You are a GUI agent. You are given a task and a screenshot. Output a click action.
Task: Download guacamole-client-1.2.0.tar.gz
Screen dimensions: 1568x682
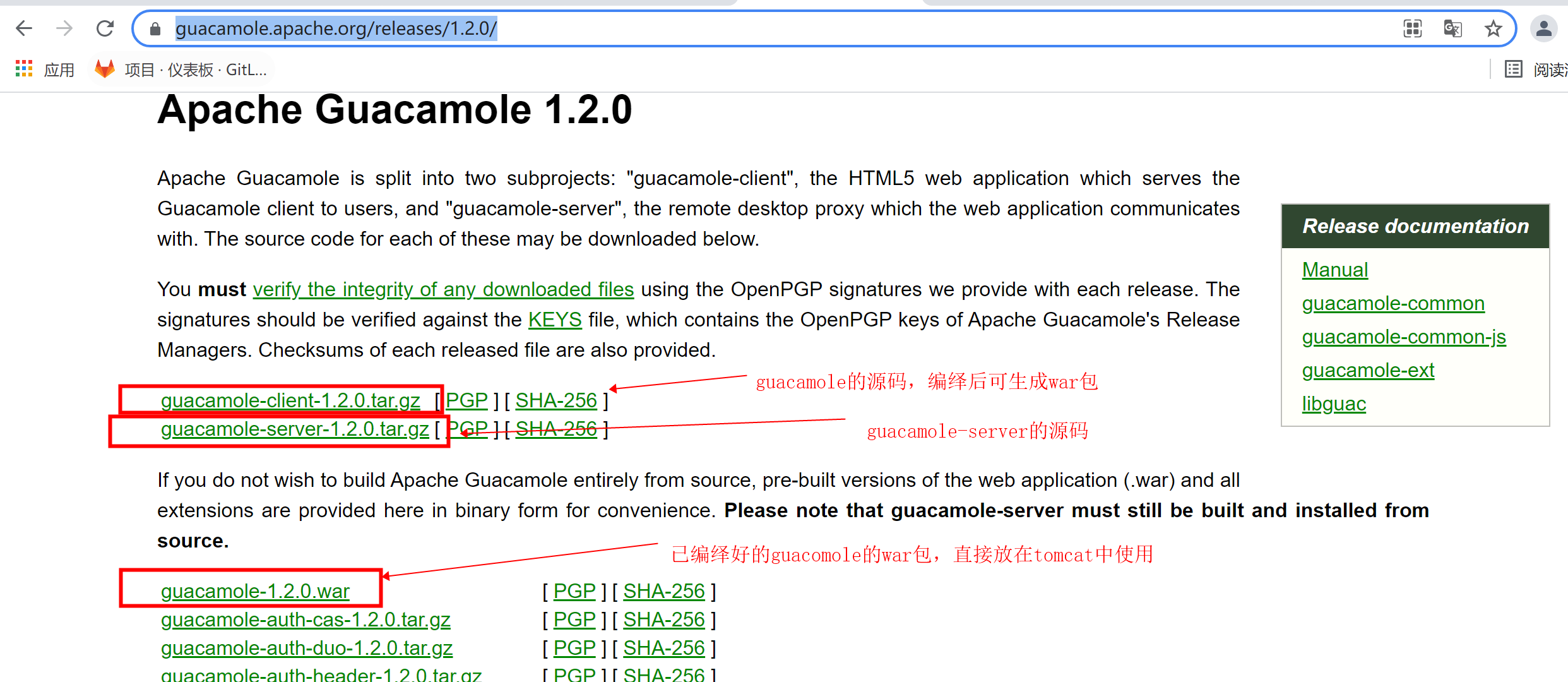point(290,400)
